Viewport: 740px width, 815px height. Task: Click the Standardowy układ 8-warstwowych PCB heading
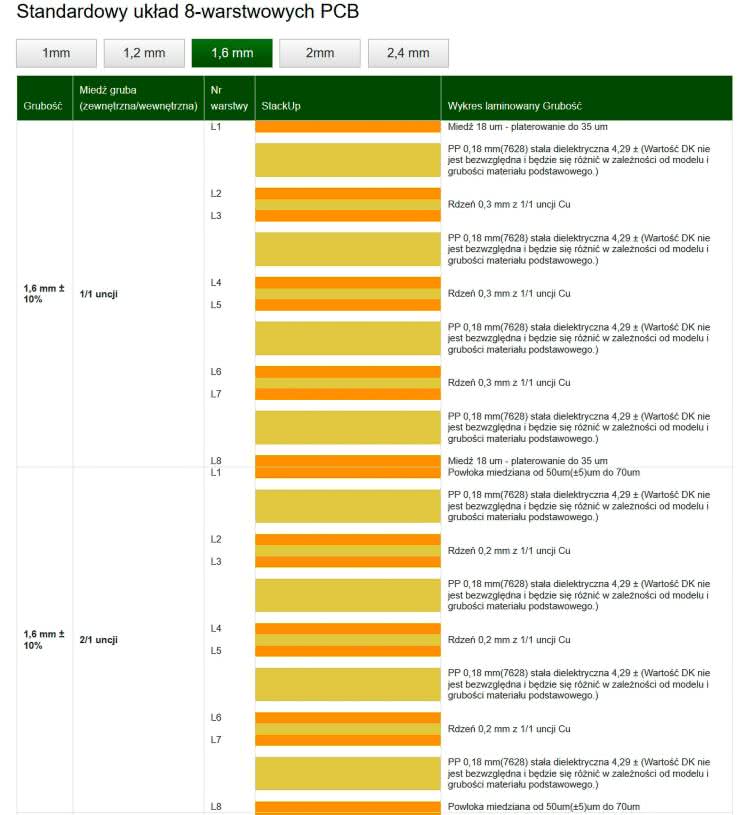tap(188, 13)
